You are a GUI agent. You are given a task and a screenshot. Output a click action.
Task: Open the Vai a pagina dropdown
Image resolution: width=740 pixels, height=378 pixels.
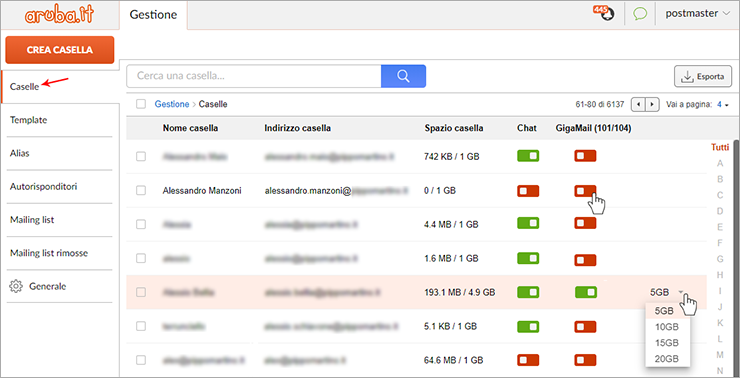click(723, 104)
